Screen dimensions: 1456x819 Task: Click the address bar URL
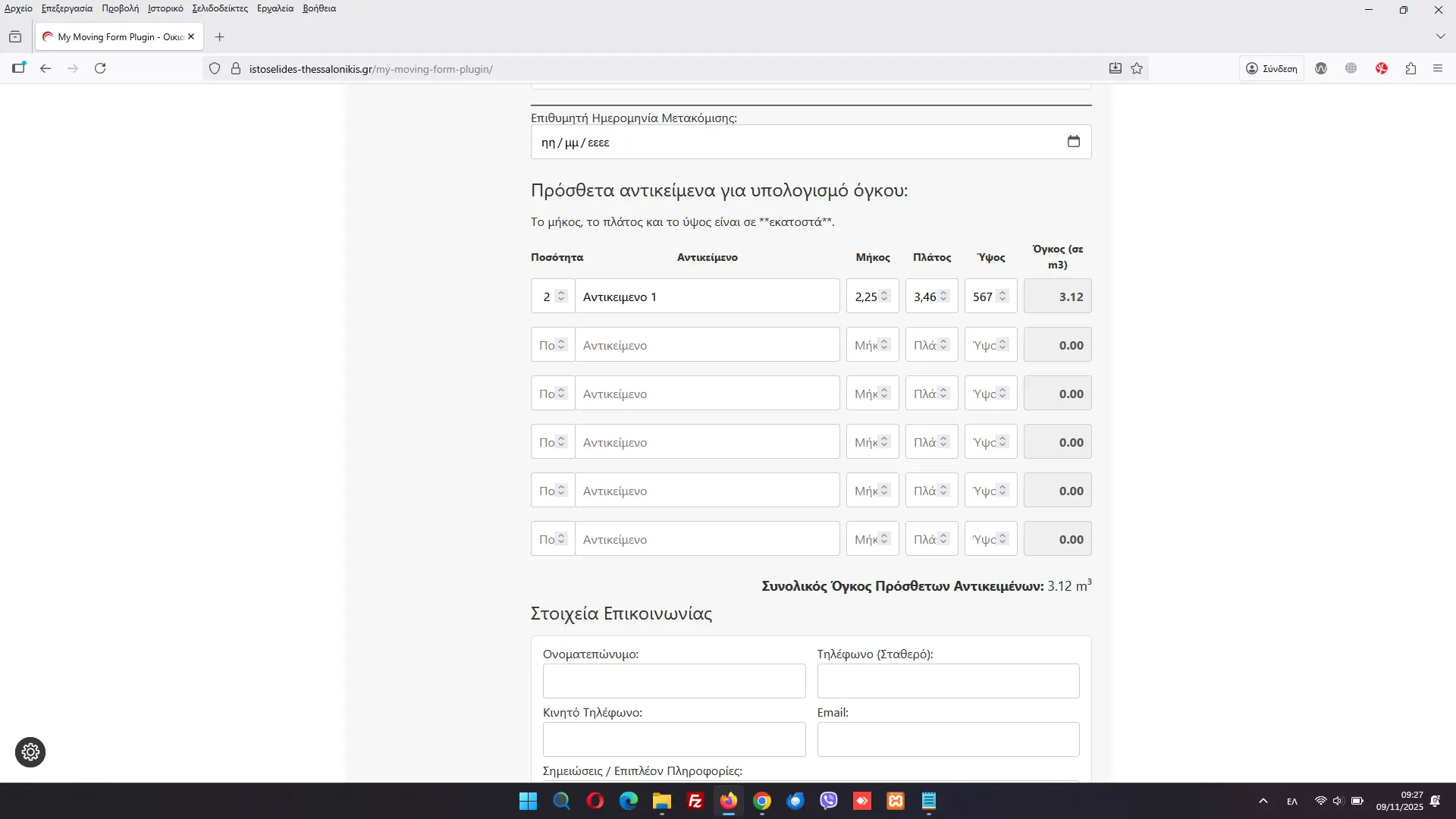click(x=371, y=69)
